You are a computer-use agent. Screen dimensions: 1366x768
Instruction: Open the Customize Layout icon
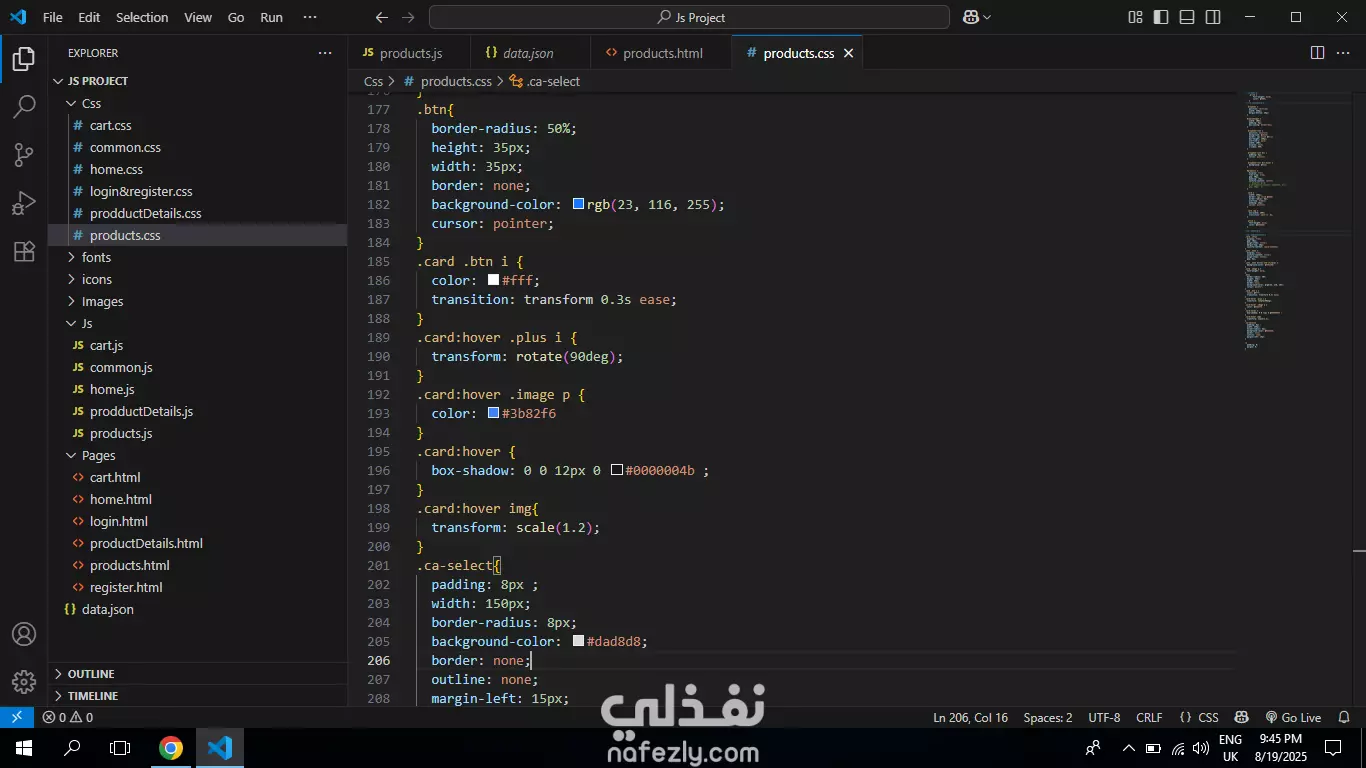1135,17
